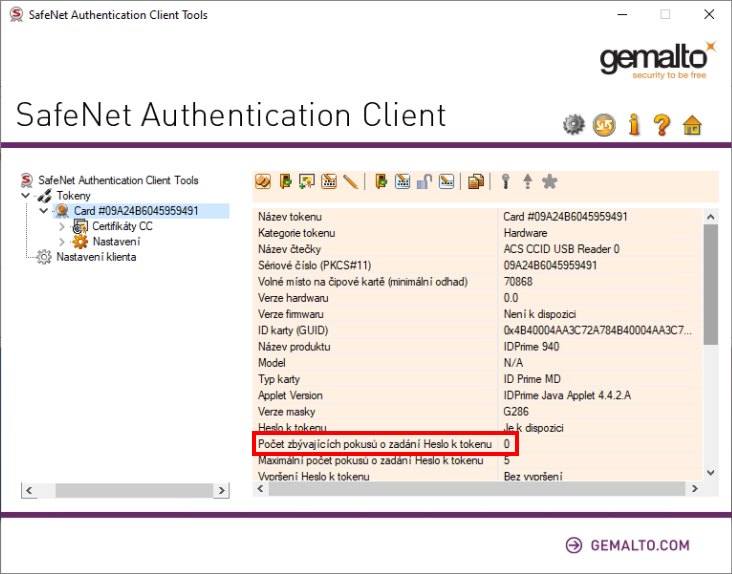The image size is (732, 574).
Task: Expand the Certifikáty CC node
Action: click(62, 226)
